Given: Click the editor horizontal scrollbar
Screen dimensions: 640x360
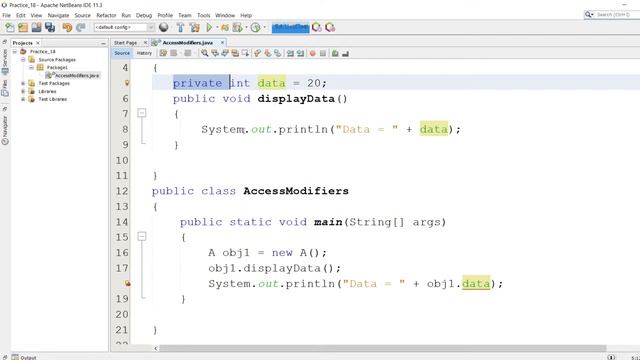Looking at the screenshot, I should 382,348.
